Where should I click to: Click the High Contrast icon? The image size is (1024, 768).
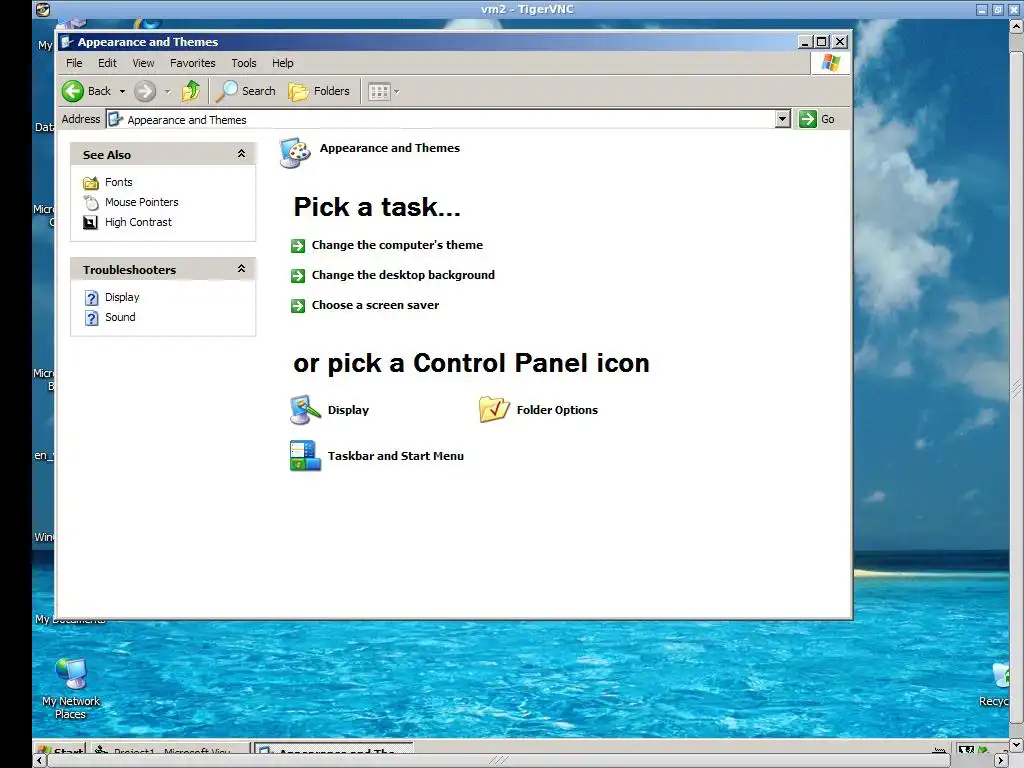click(91, 223)
